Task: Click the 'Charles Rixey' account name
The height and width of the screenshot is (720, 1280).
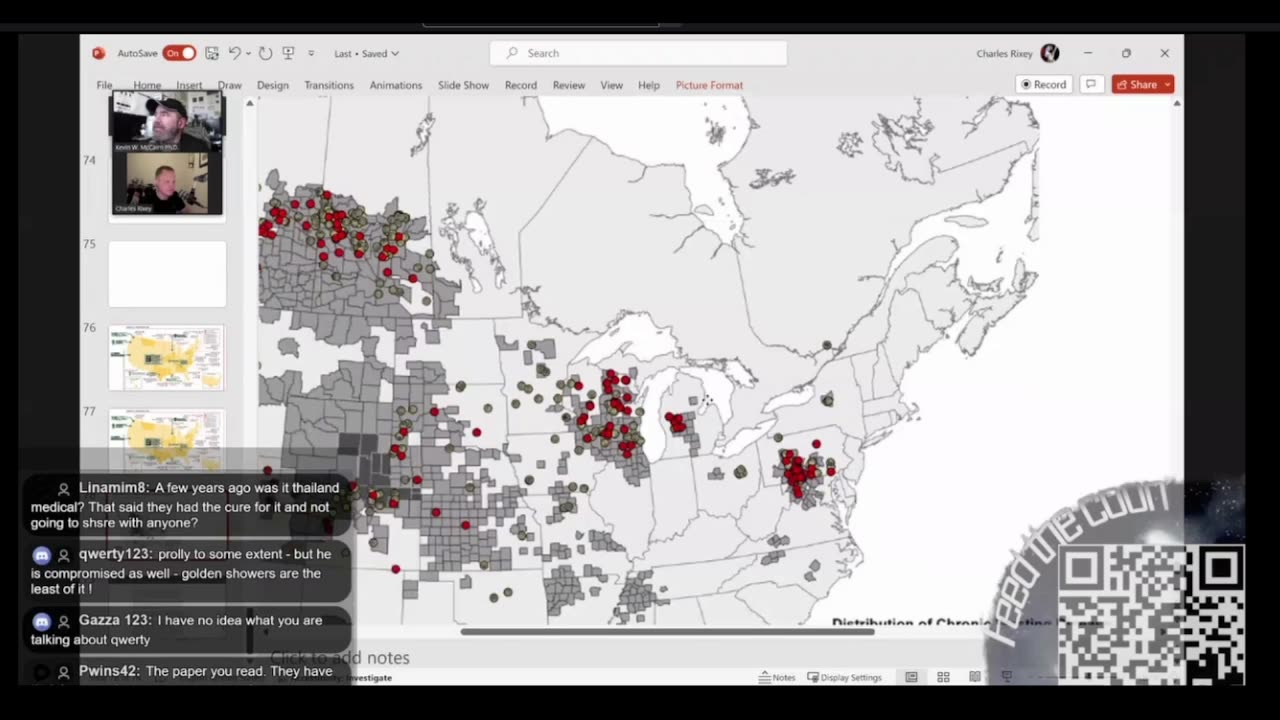Action: point(1004,54)
